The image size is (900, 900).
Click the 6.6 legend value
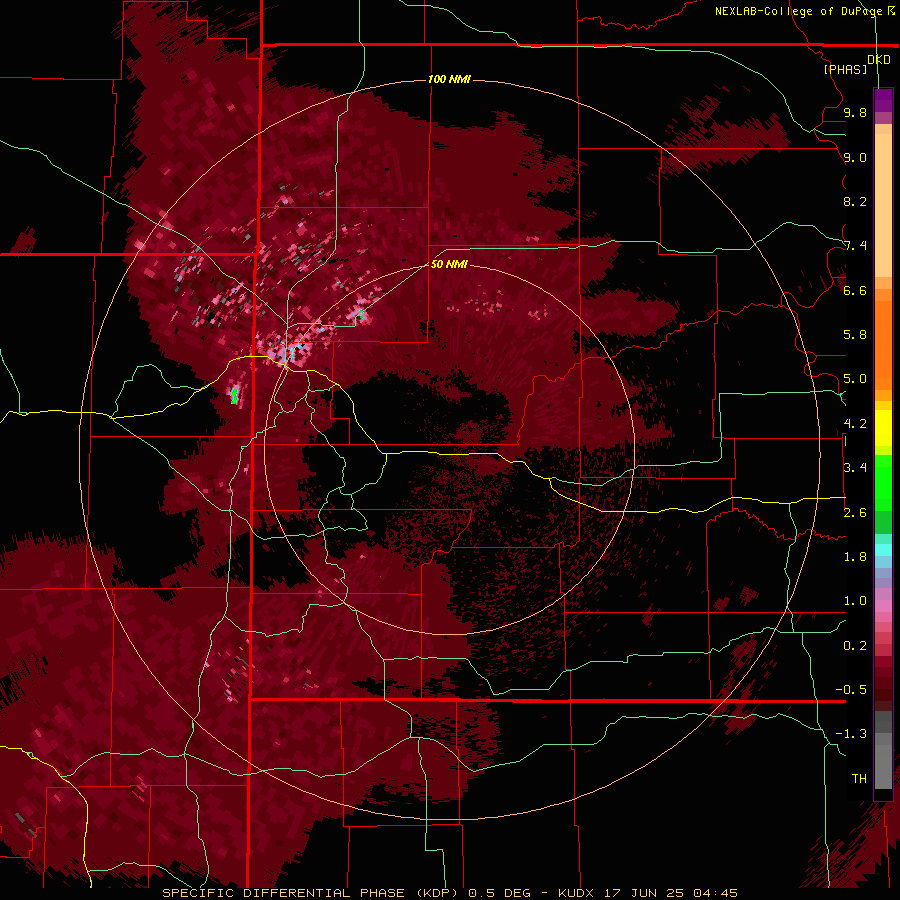(855, 291)
